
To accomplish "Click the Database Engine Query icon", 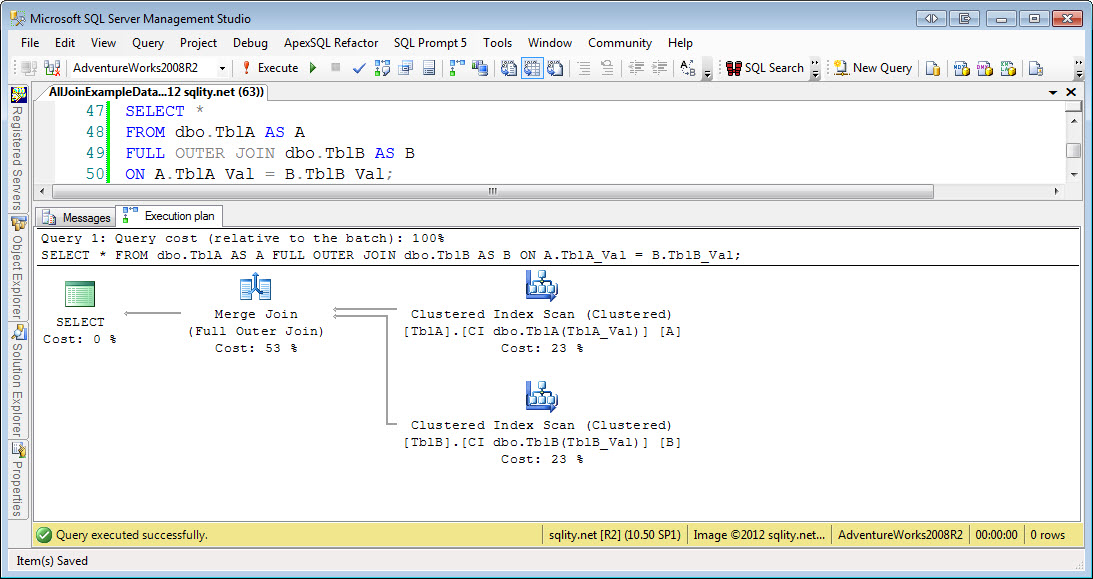I will (933, 68).
